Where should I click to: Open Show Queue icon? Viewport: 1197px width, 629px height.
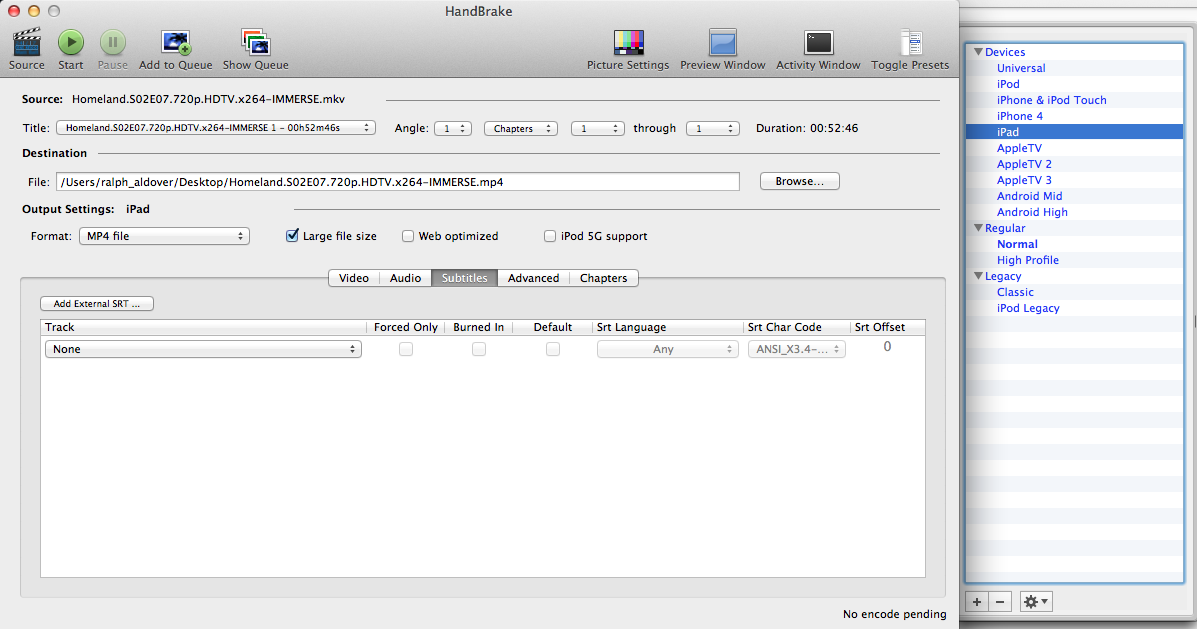click(255, 43)
